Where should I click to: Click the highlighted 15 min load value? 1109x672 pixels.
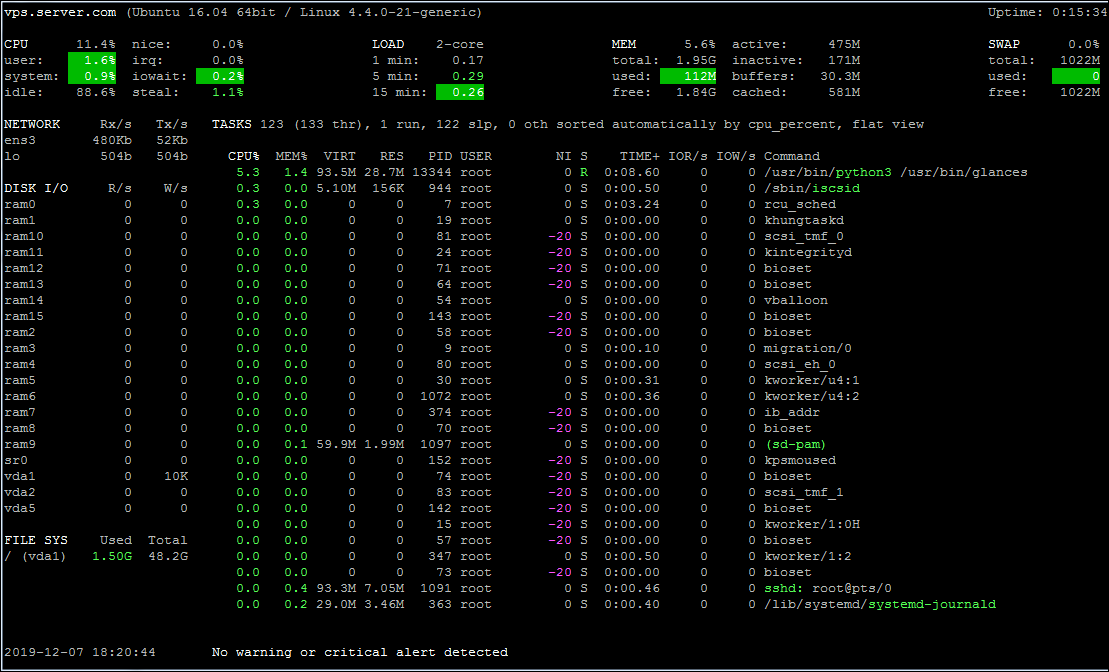[460, 93]
